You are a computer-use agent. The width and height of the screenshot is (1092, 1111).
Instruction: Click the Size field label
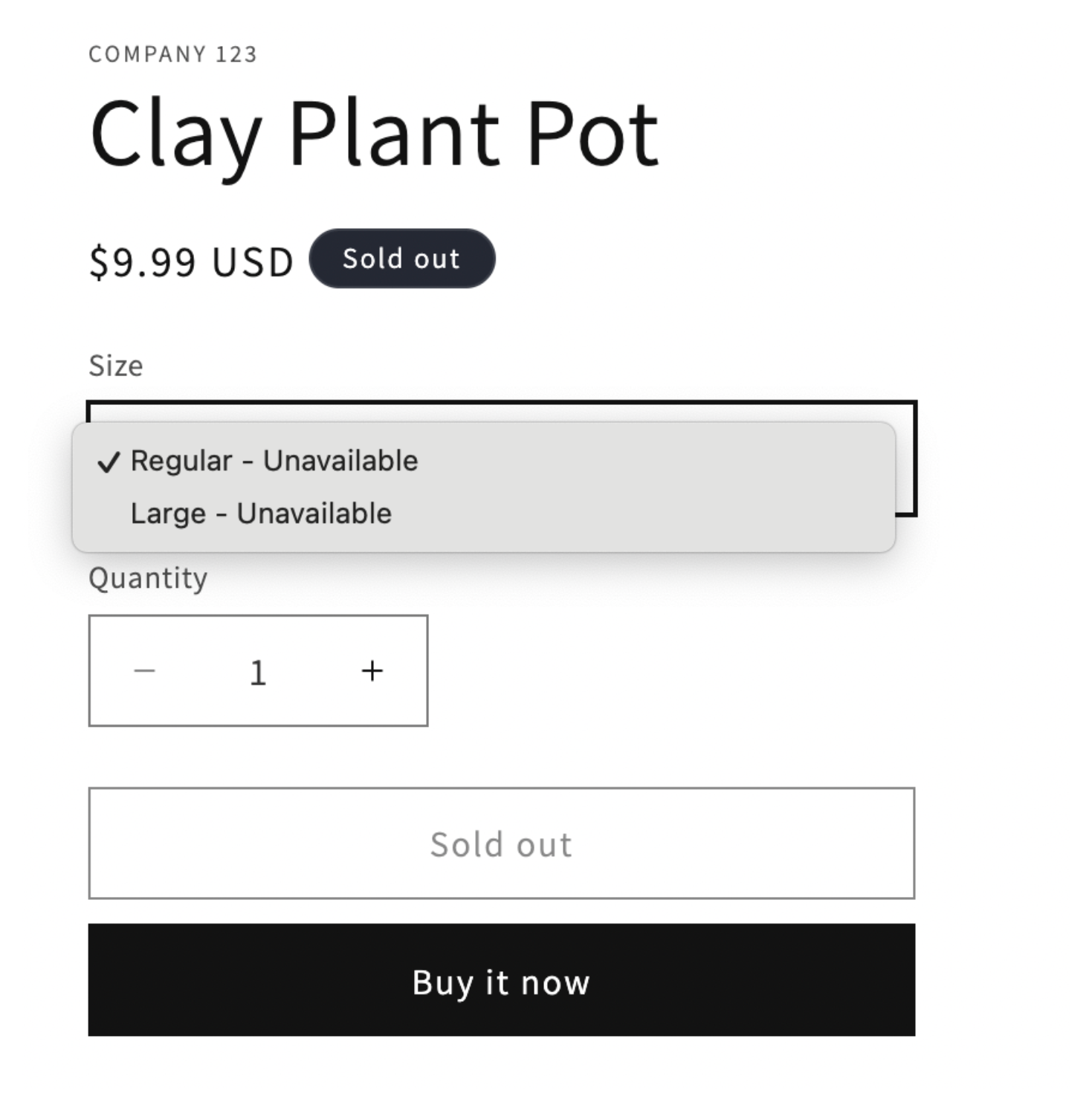coord(117,365)
